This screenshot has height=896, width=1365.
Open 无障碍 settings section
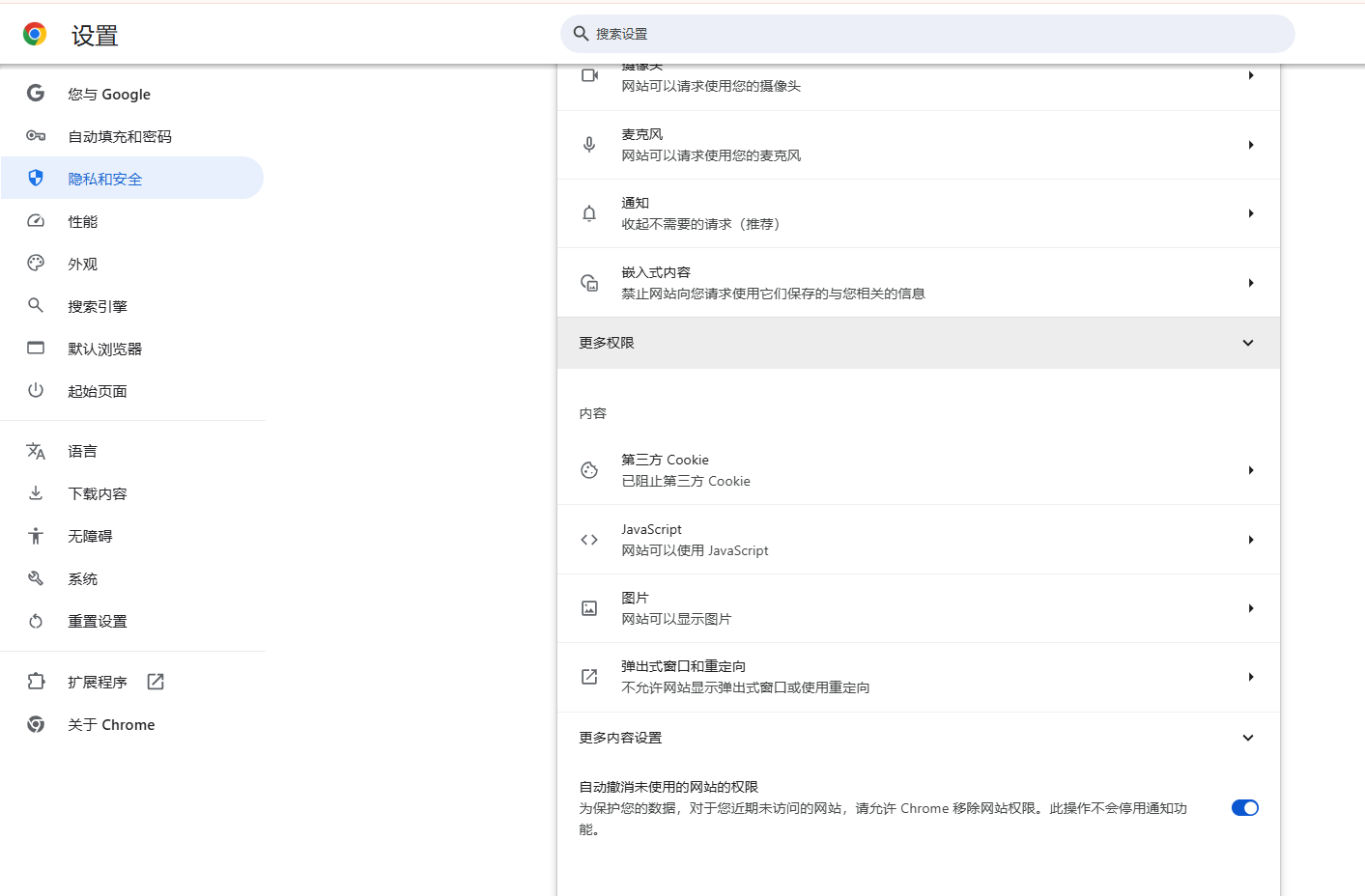click(x=132, y=536)
